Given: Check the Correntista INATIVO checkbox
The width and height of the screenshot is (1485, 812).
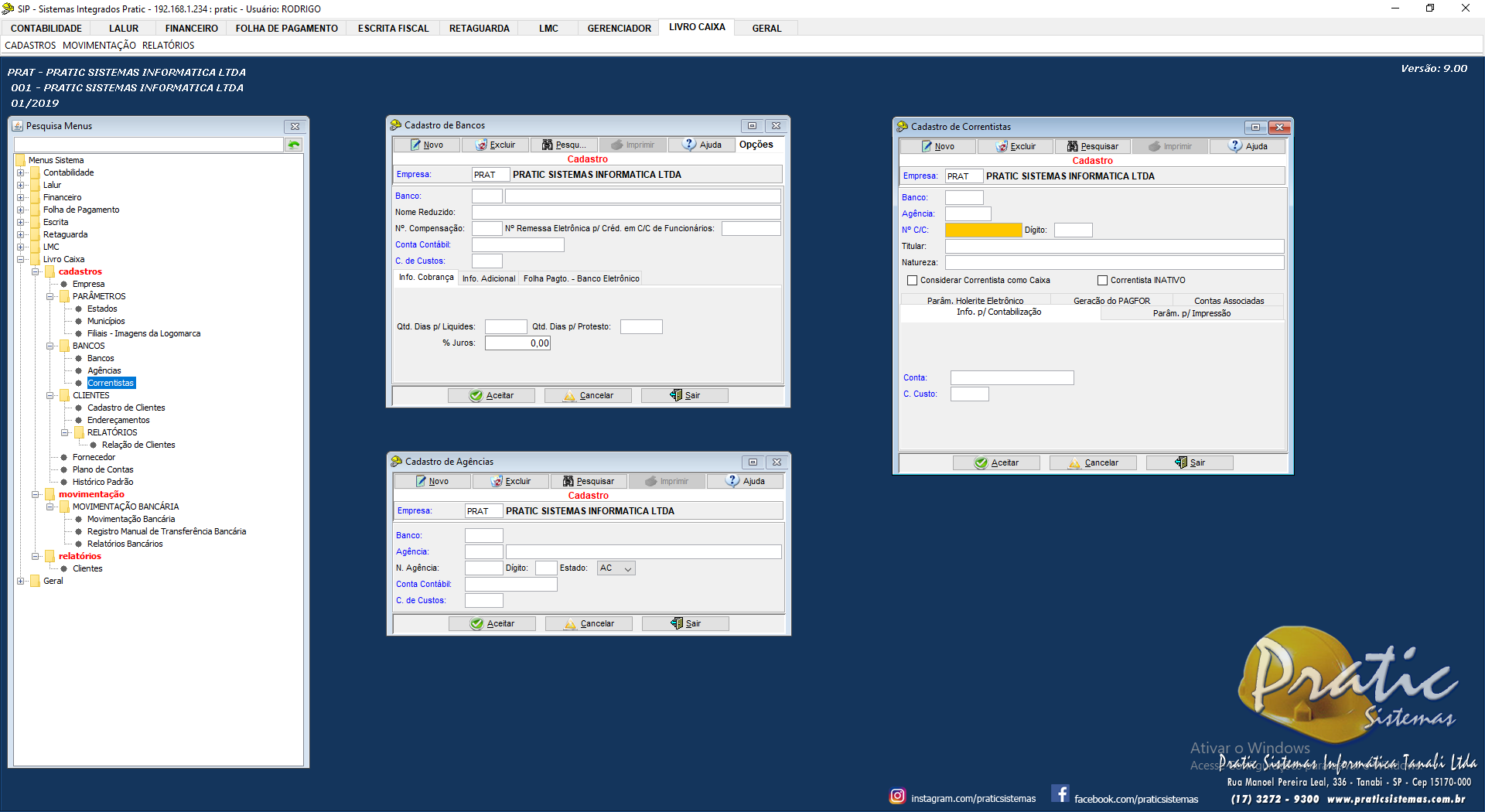Looking at the screenshot, I should pyautogui.click(x=1103, y=281).
